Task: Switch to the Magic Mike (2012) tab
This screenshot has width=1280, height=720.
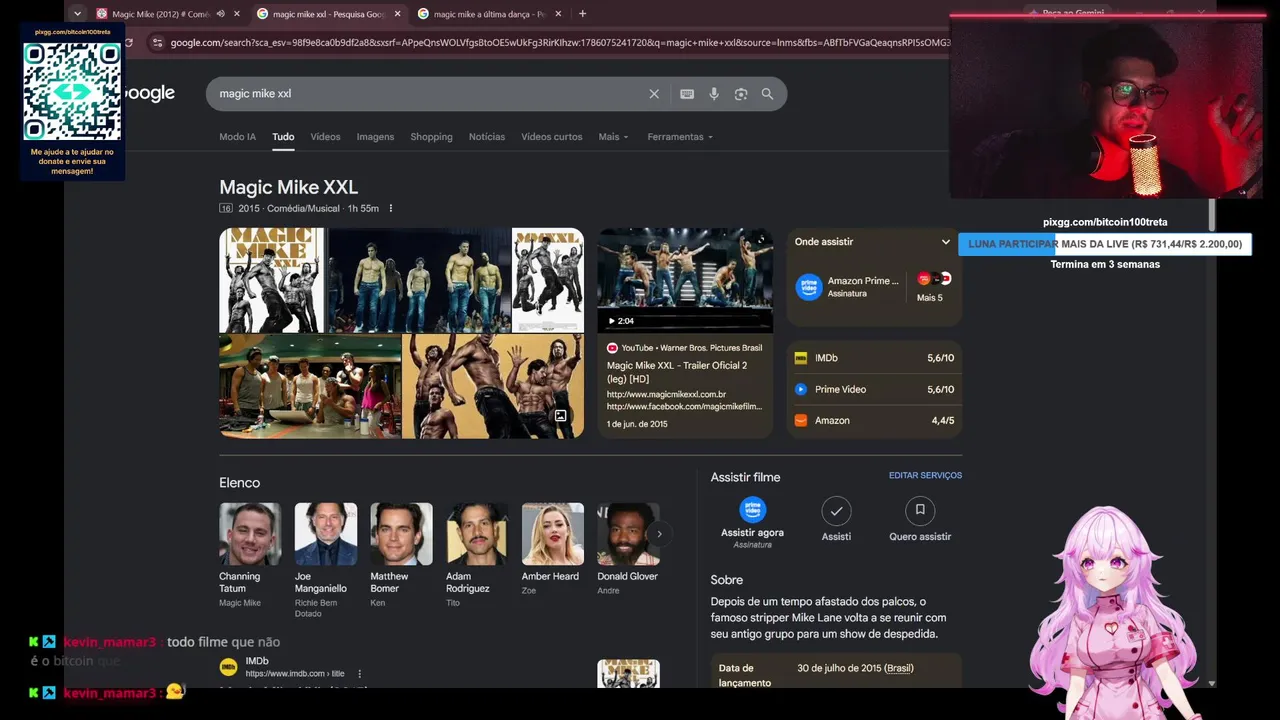Action: point(160,14)
